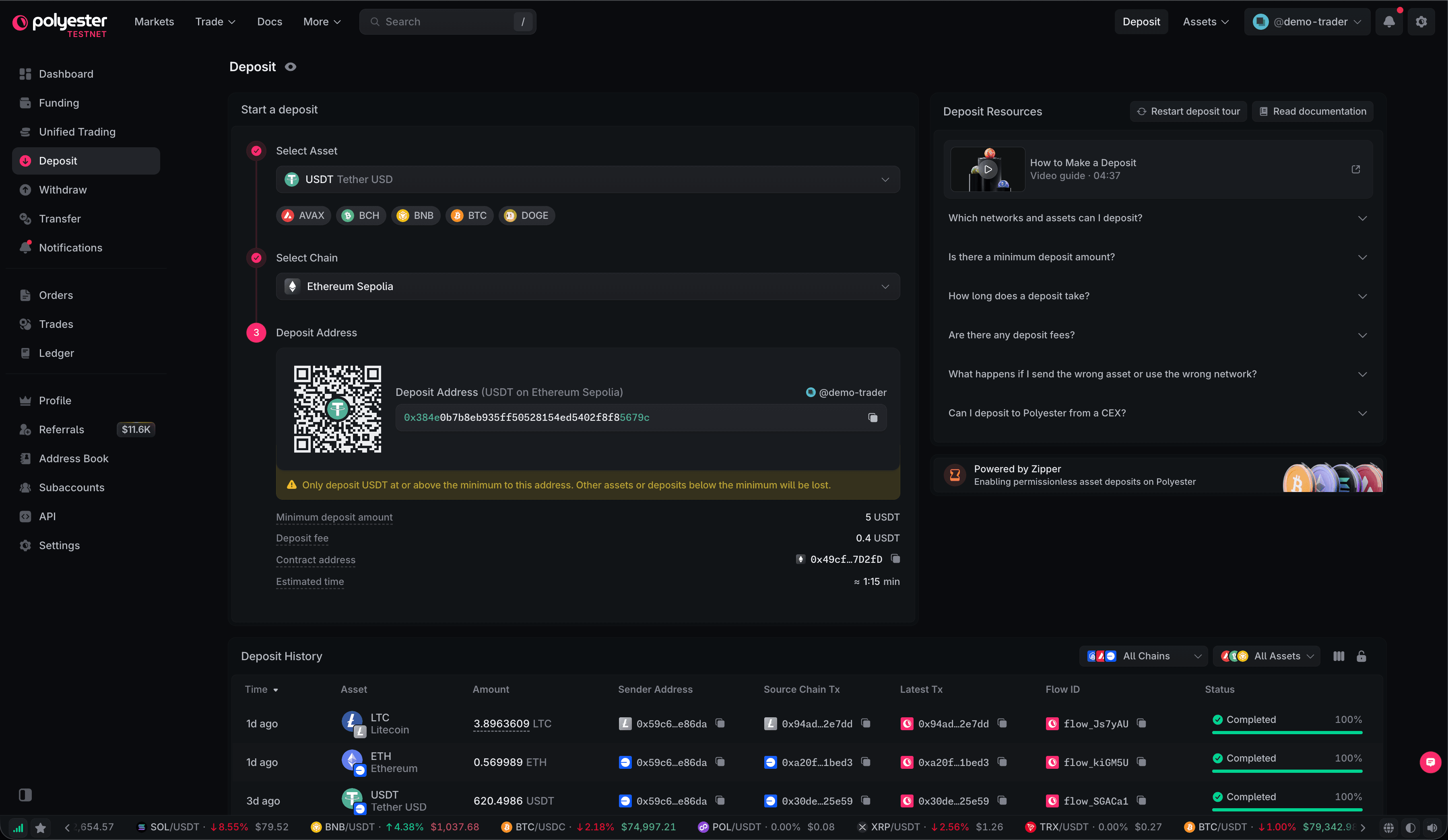Click the Deposit button in the top bar
The height and width of the screenshot is (840, 1448).
1141,22
